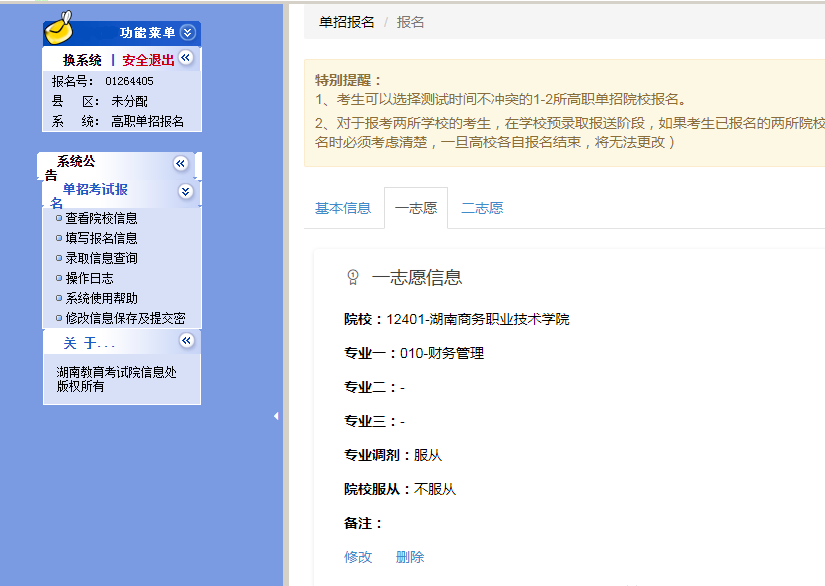Click 湖南教育考试院信息处 copyright text

(116, 372)
